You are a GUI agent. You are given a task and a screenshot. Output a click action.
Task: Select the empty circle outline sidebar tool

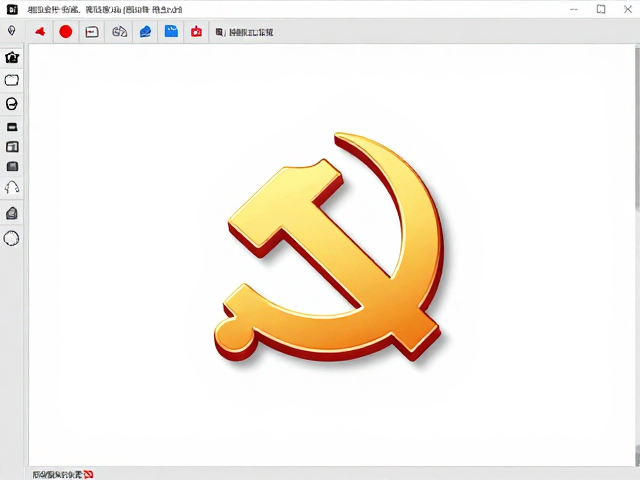pos(11,238)
